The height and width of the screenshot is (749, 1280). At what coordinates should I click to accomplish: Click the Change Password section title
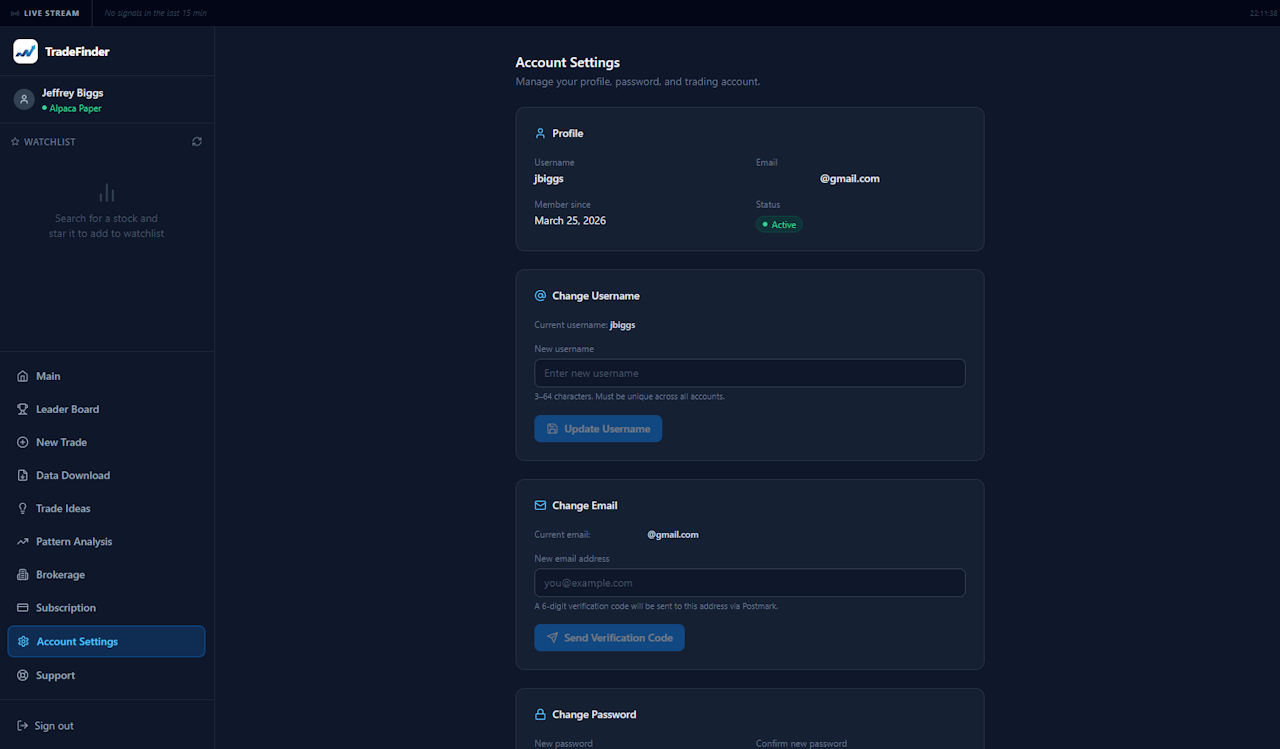[x=594, y=715]
